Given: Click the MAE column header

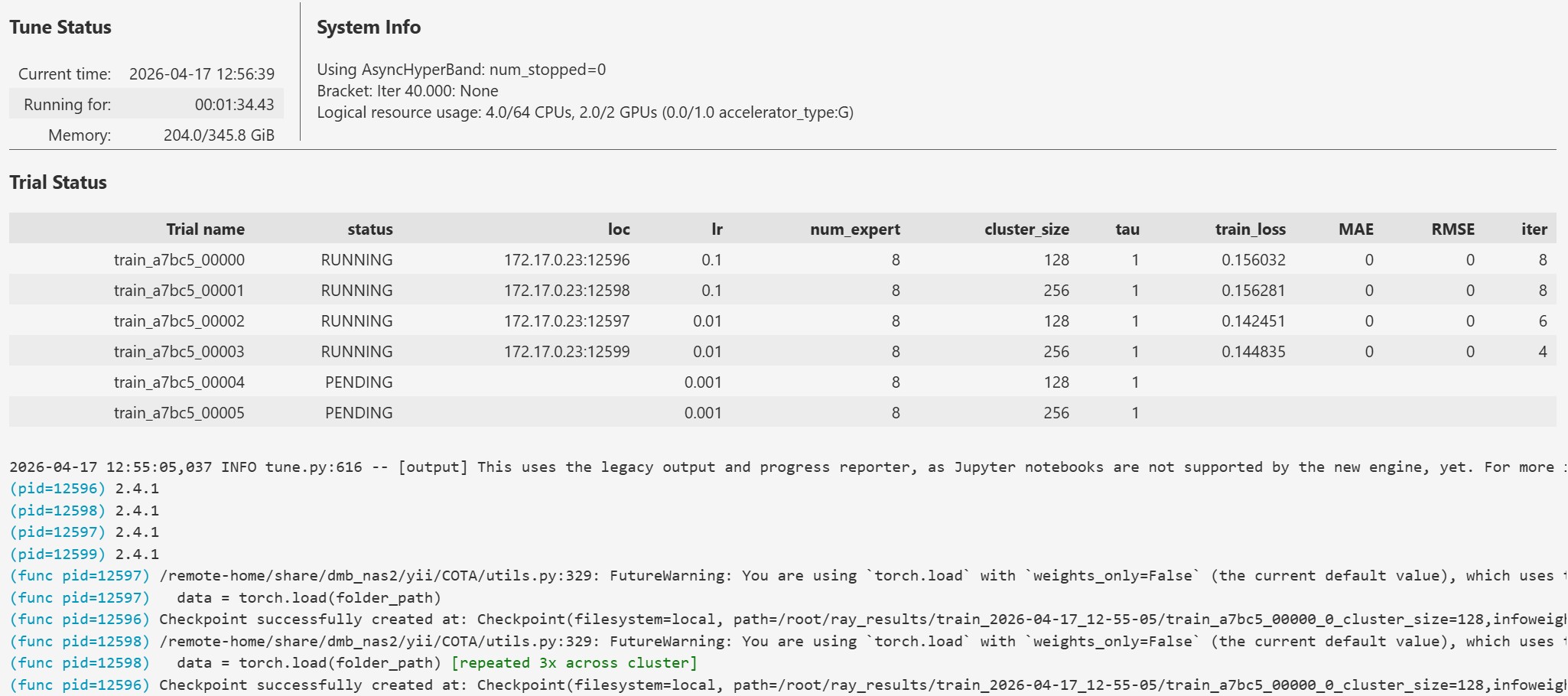Looking at the screenshot, I should [x=1356, y=229].
